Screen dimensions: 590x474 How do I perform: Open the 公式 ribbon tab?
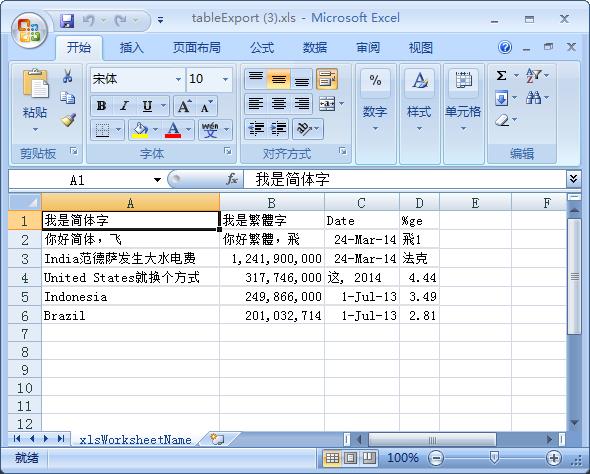point(262,48)
